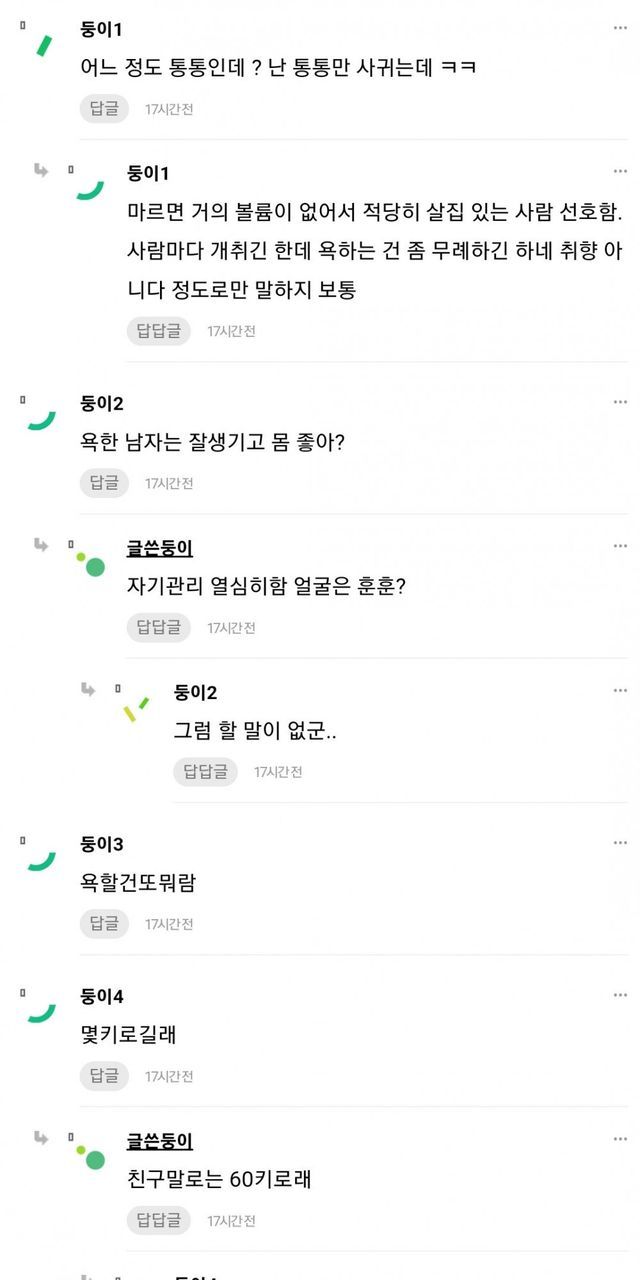
Task: Expand options for 친구말로는 60키로래 reply
Action: pyautogui.click(x=620, y=1140)
